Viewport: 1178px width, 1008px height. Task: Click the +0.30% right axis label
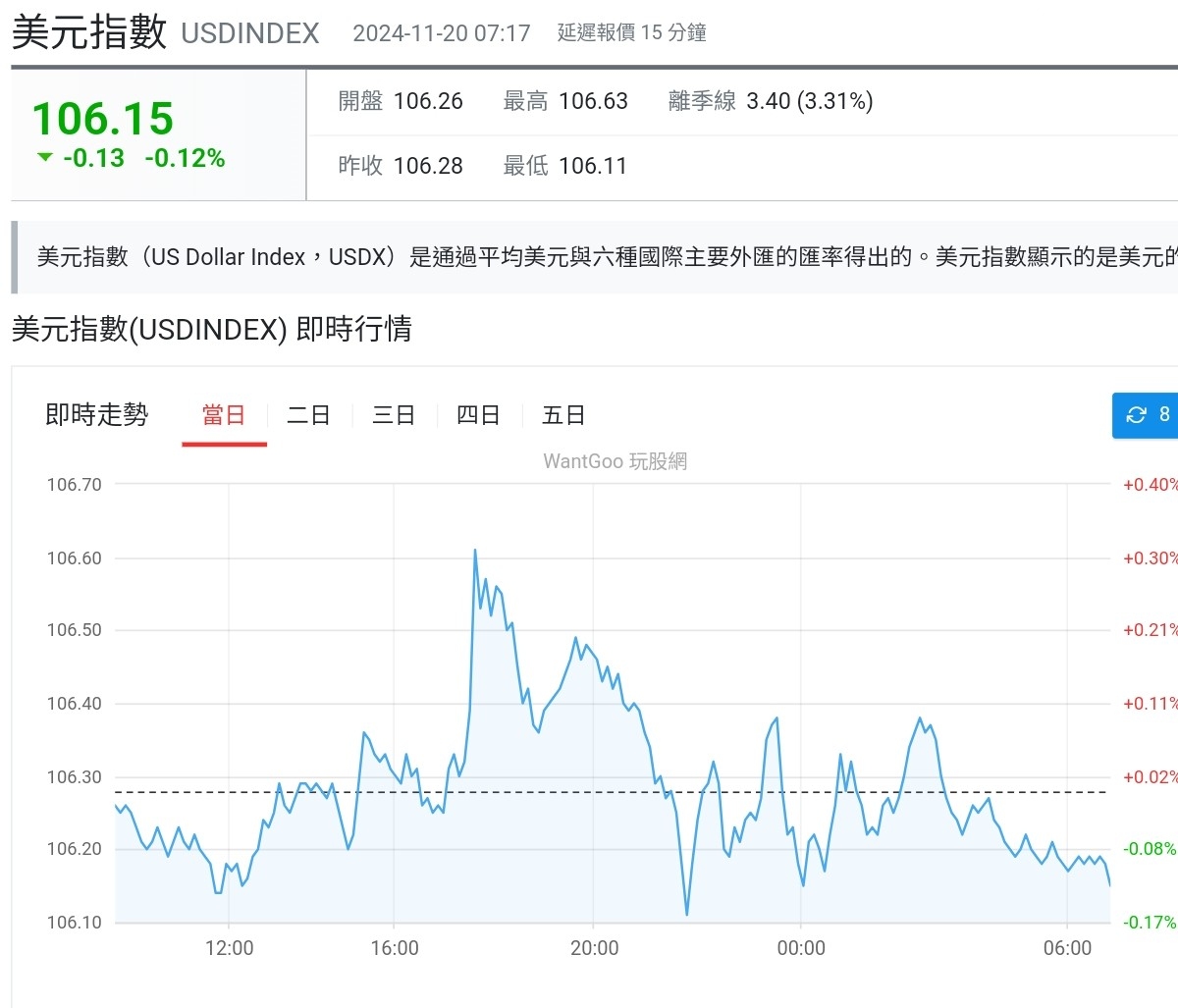click(1151, 558)
